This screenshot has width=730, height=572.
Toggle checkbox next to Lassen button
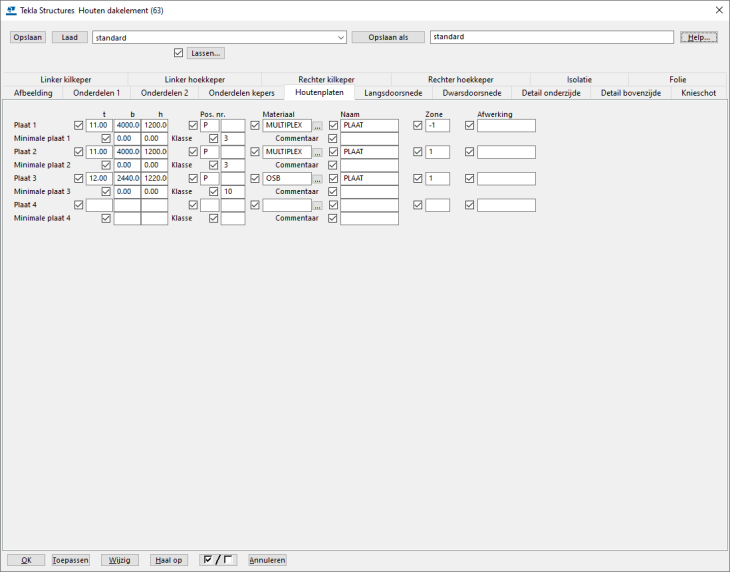pos(179,53)
